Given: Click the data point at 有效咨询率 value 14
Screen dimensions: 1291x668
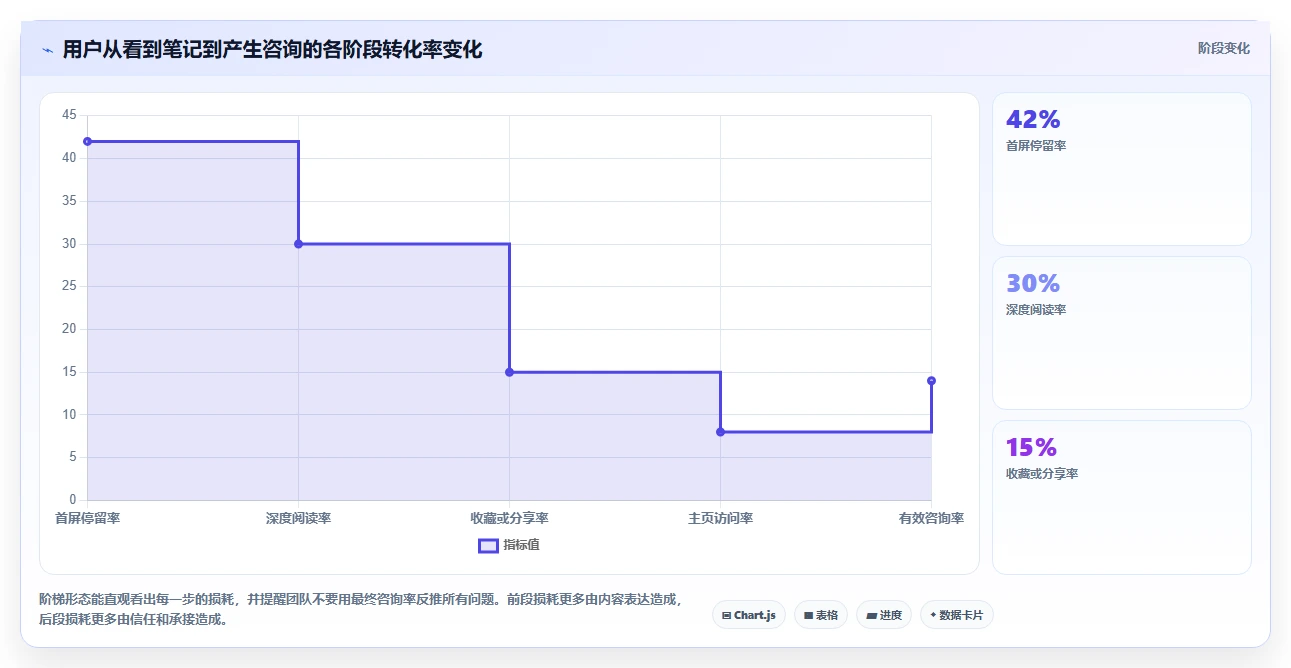Looking at the screenshot, I should [931, 380].
